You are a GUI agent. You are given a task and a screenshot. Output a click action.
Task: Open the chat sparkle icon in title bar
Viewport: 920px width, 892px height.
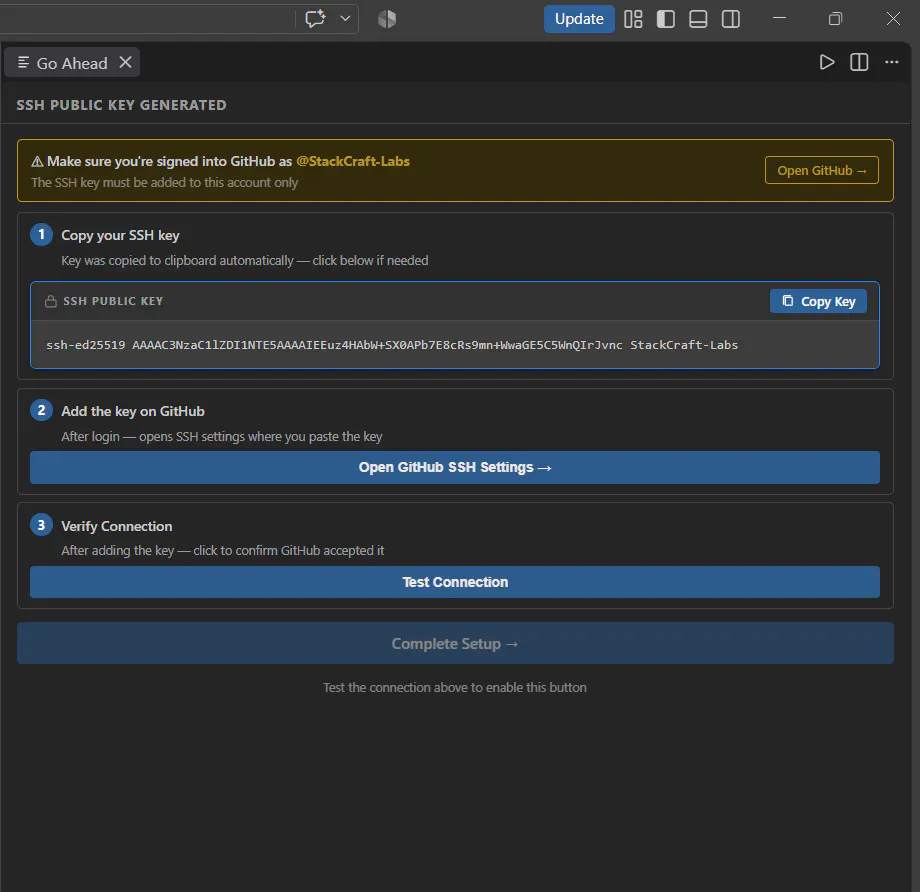[x=315, y=19]
